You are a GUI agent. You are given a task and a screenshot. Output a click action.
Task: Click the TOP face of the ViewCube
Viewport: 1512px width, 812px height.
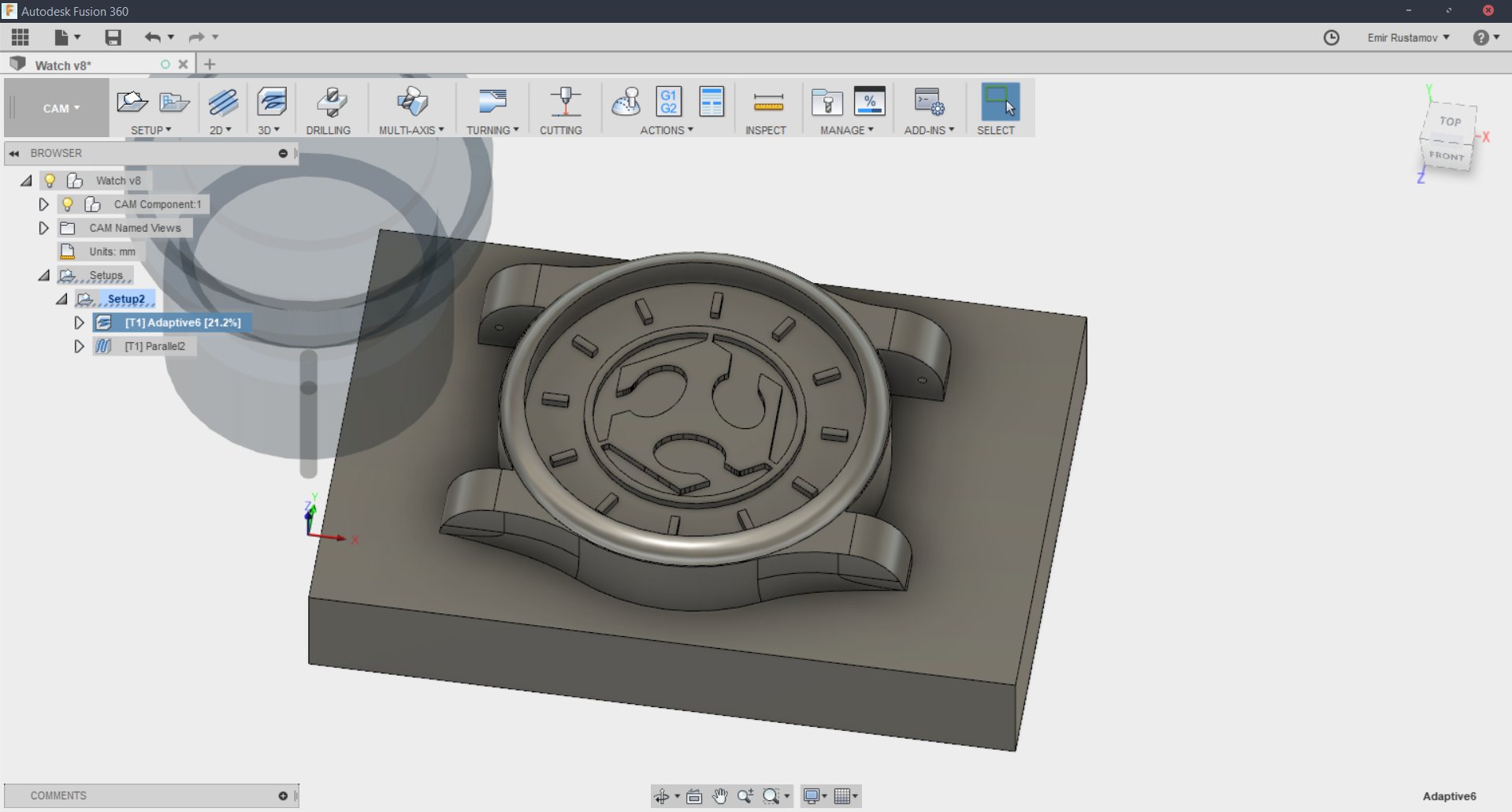pos(1451,121)
